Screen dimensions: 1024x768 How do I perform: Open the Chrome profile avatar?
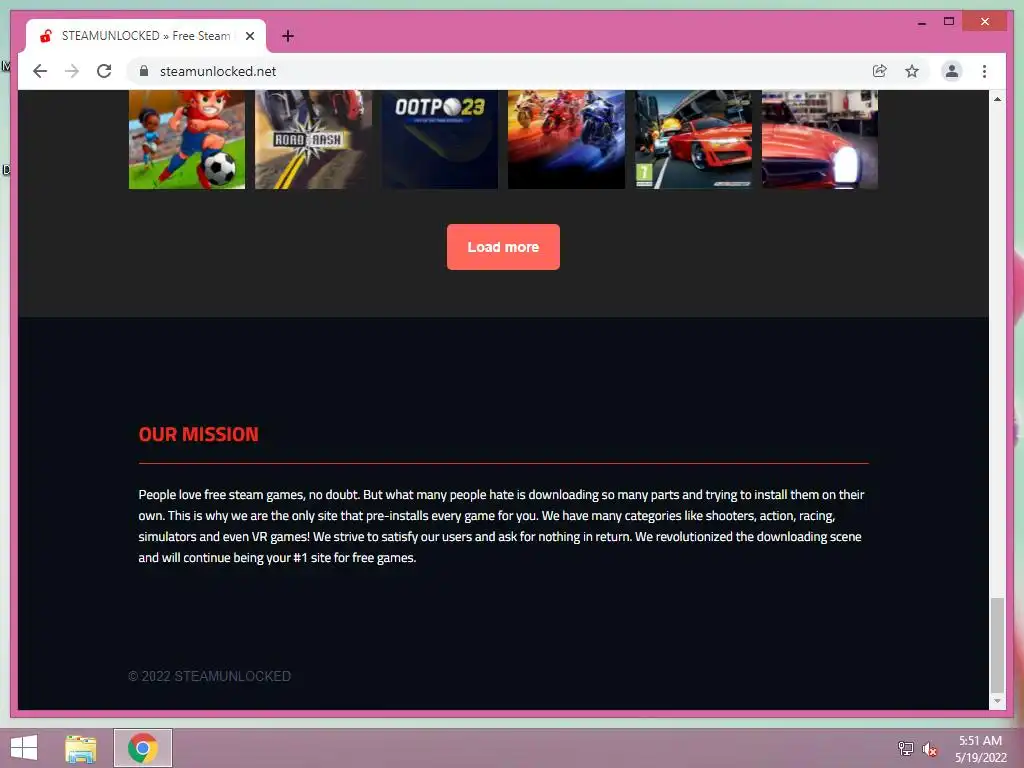click(x=952, y=71)
